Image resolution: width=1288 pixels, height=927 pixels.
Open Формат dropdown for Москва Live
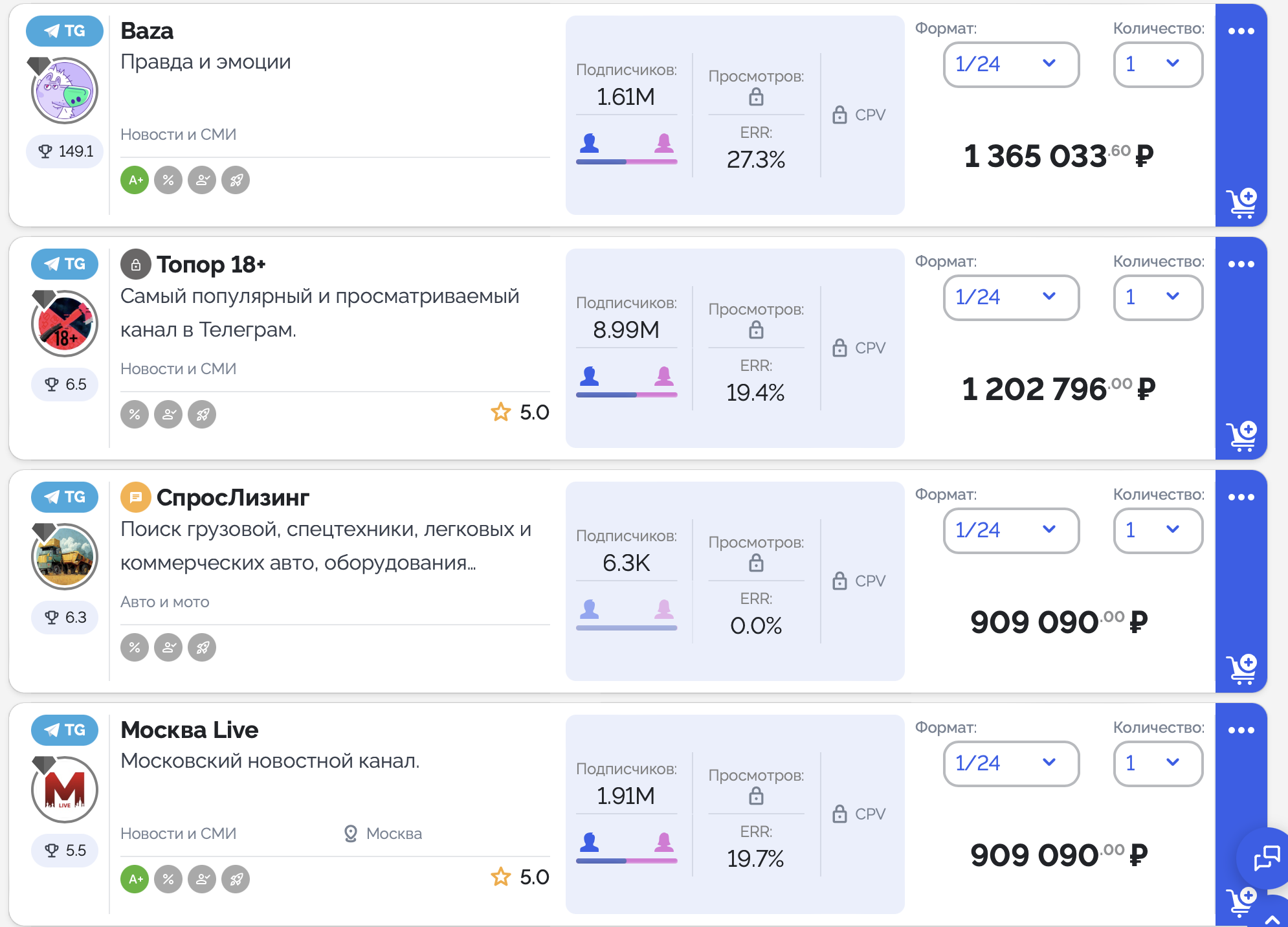tap(1011, 763)
